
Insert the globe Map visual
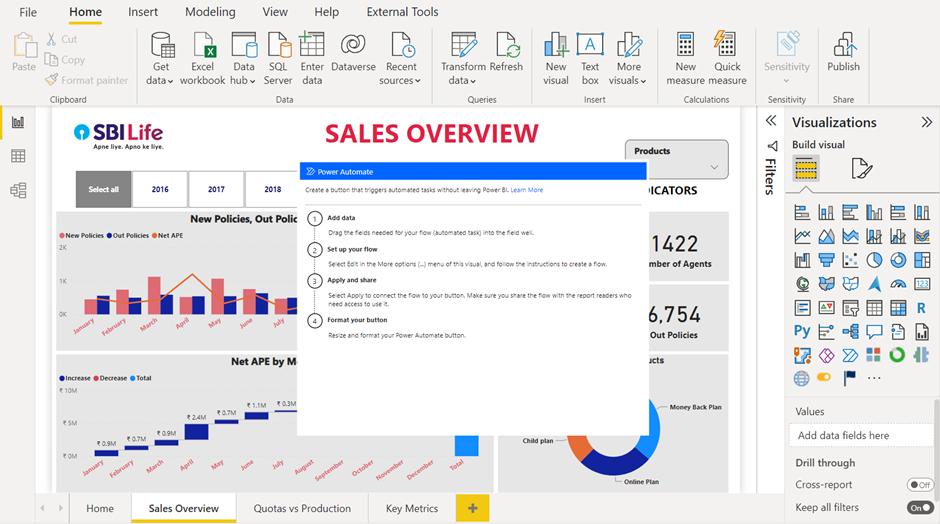pyautogui.click(x=802, y=284)
